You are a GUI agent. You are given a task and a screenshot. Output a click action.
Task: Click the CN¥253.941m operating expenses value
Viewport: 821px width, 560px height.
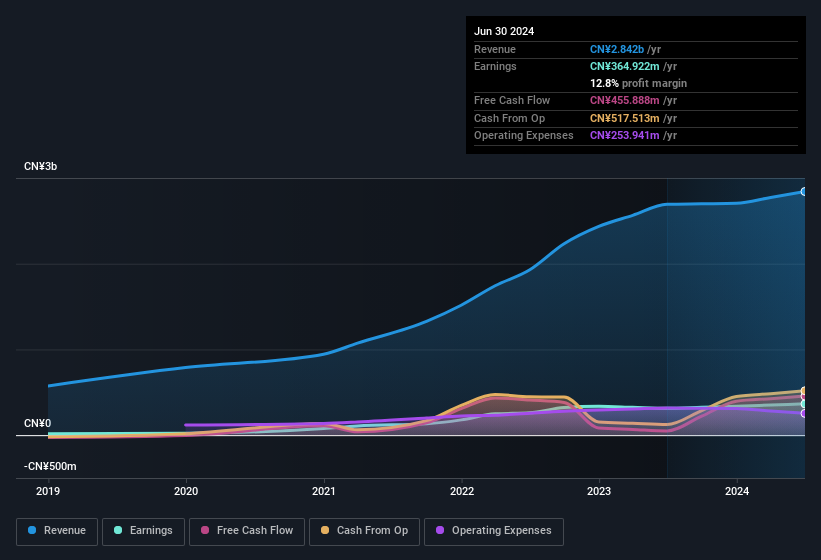click(x=625, y=136)
